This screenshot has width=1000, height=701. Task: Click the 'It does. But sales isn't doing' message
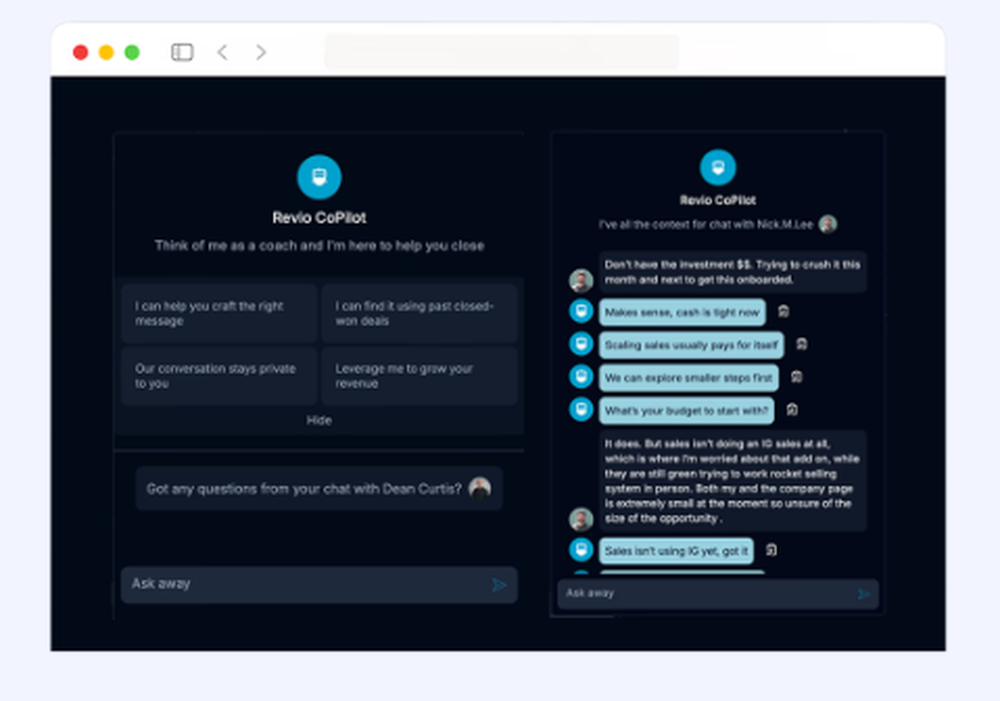click(732, 481)
